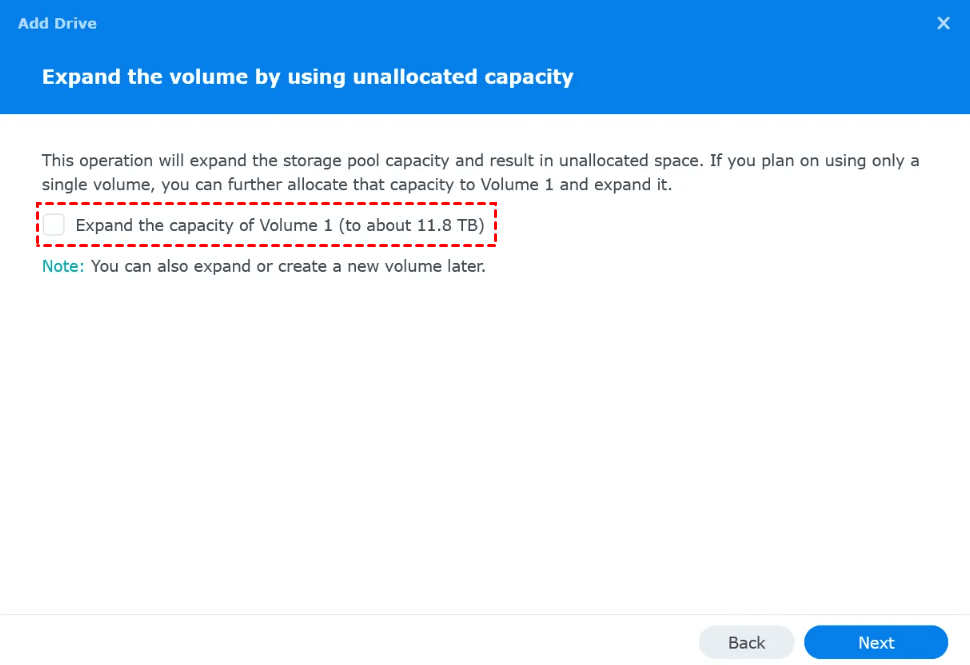The height and width of the screenshot is (665, 970).
Task: Click 'This operation will expand' description text
Action: 140,161
